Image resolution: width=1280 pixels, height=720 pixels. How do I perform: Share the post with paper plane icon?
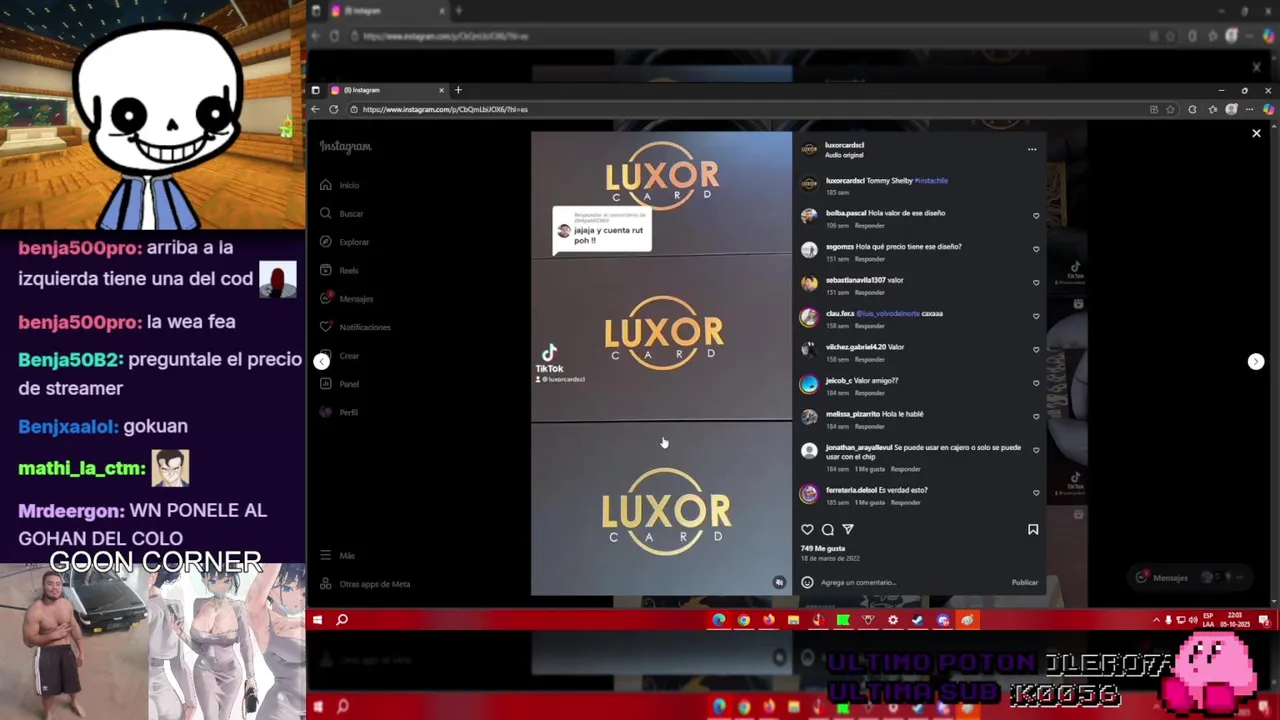pyautogui.click(x=848, y=529)
